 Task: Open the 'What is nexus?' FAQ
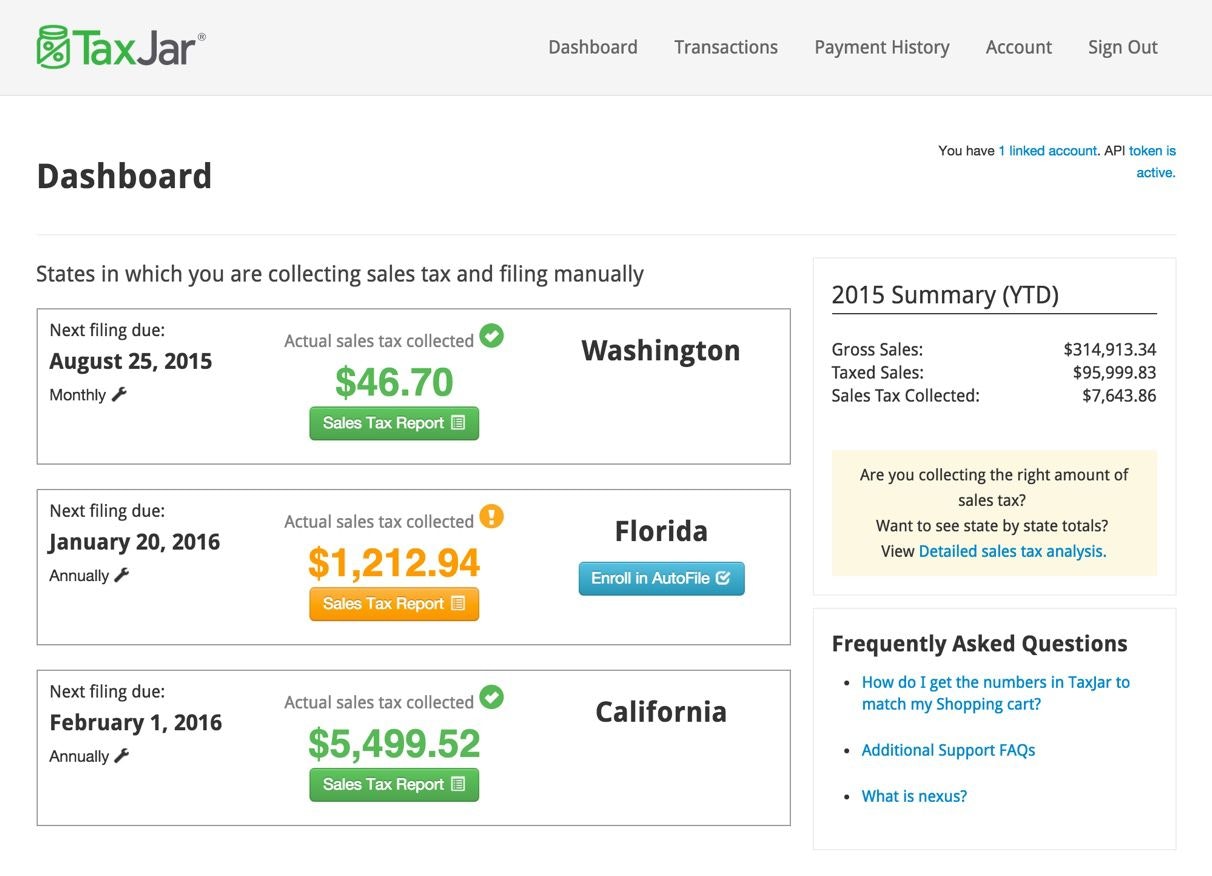(x=914, y=796)
